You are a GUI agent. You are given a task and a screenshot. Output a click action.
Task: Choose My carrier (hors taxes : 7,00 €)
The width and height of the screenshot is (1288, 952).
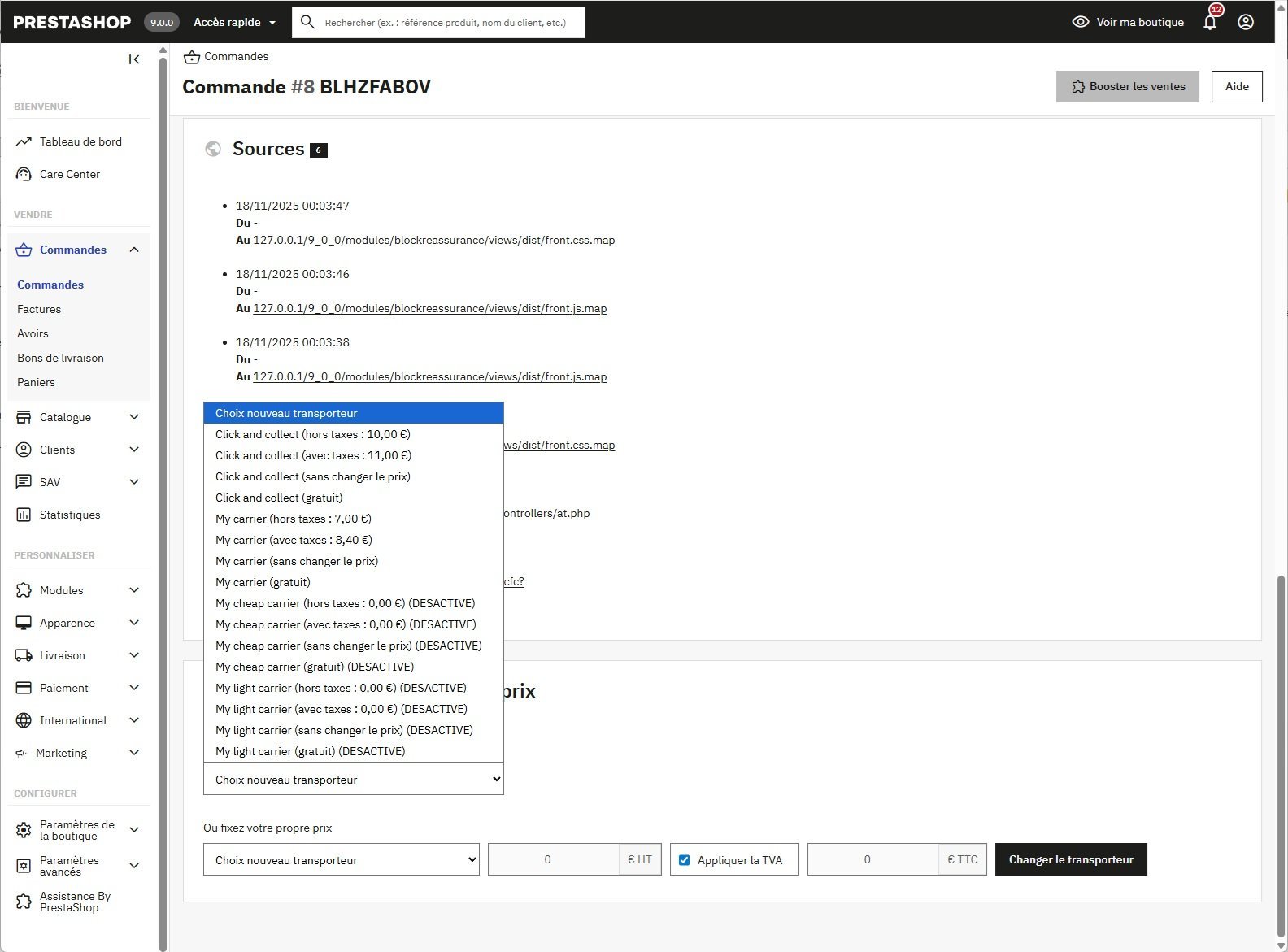[x=354, y=519]
